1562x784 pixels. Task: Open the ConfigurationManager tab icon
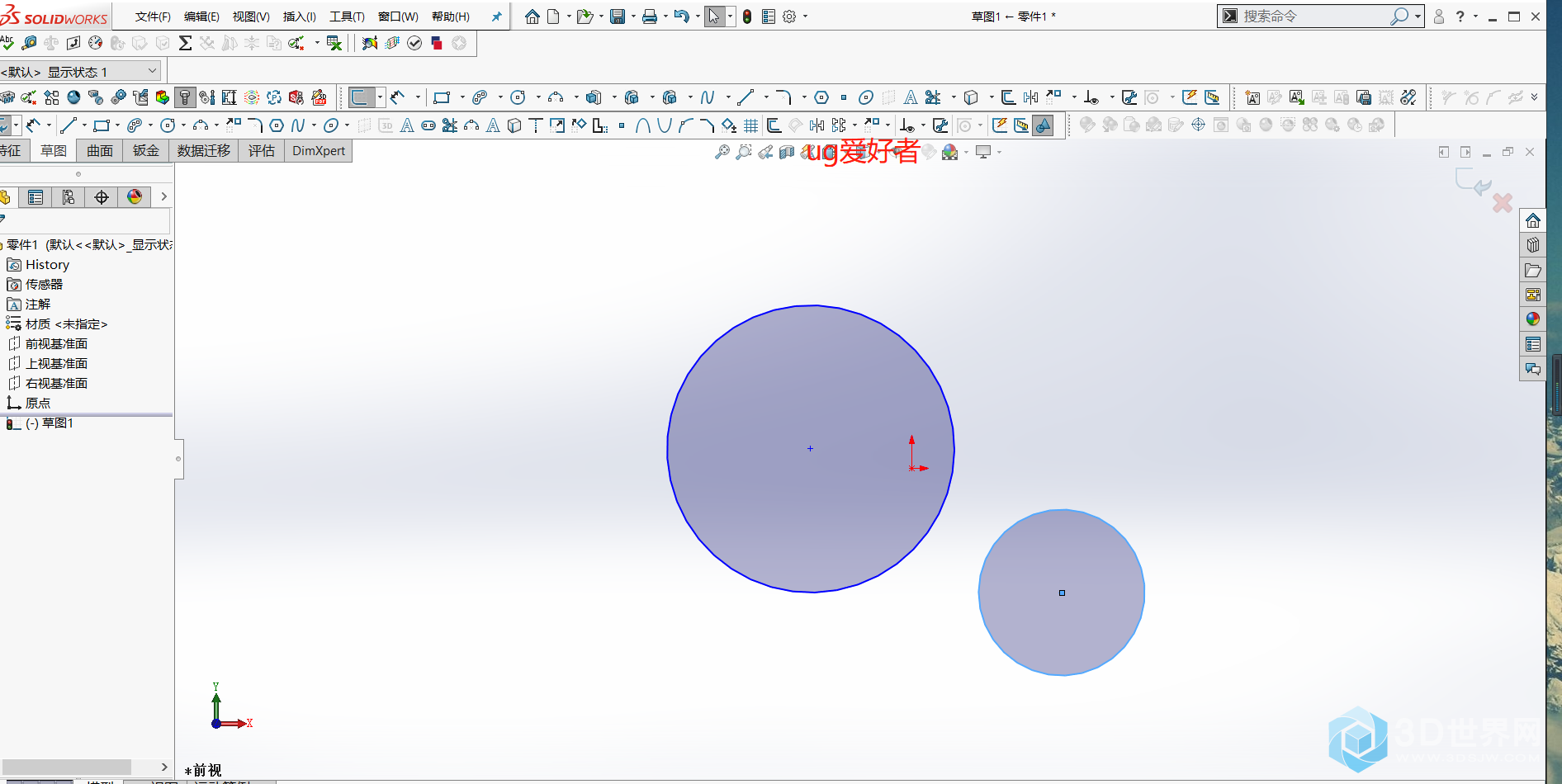click(69, 197)
